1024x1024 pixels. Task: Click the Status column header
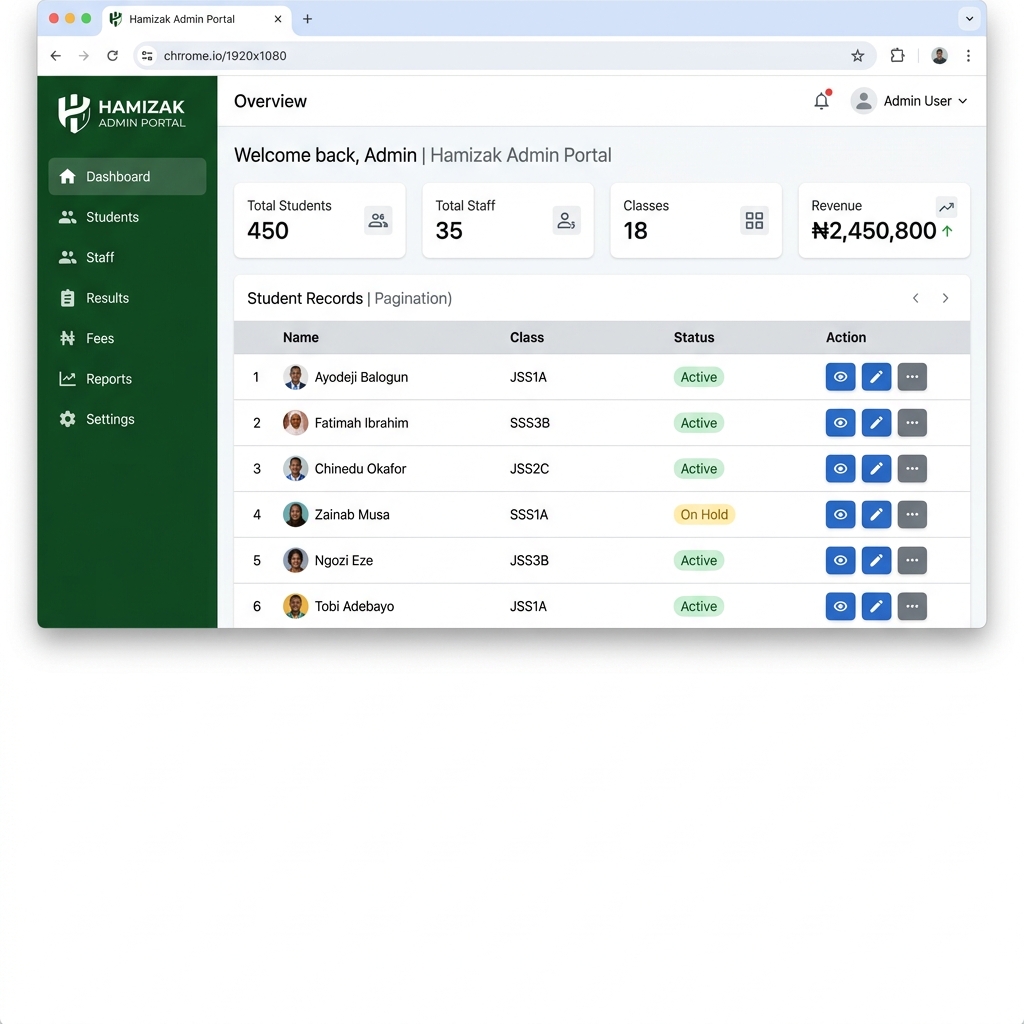click(x=694, y=337)
